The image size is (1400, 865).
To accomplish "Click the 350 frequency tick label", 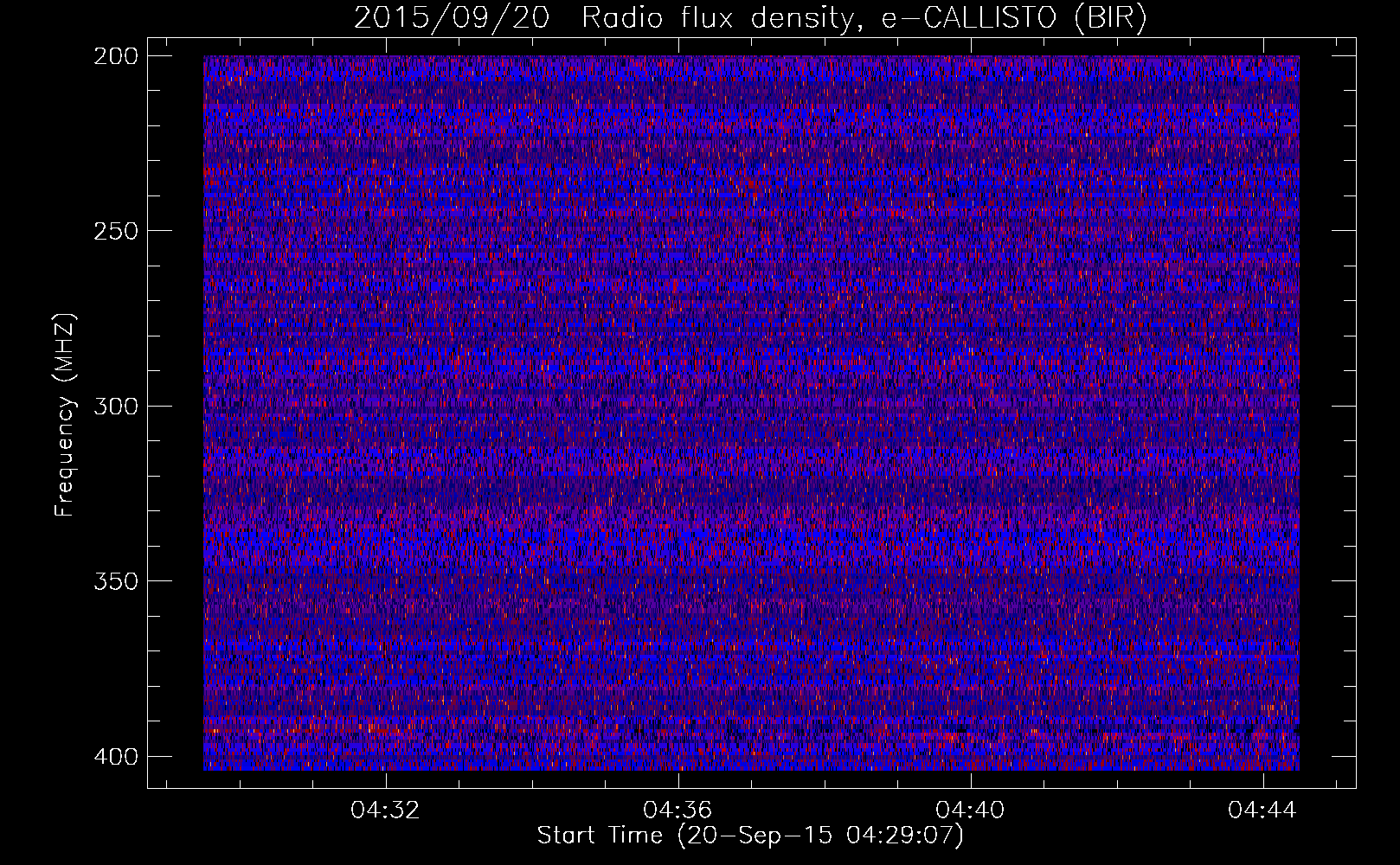I will tap(115, 581).
